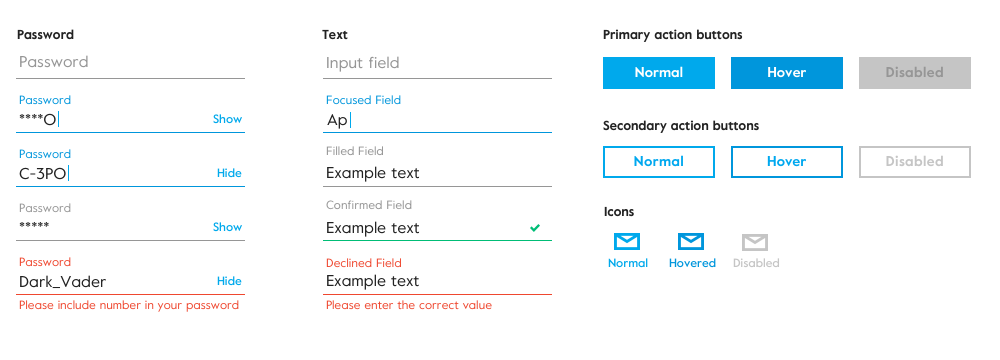The image size is (1000, 360).
Task: Click the Dark_Vader password text
Action: (62, 282)
